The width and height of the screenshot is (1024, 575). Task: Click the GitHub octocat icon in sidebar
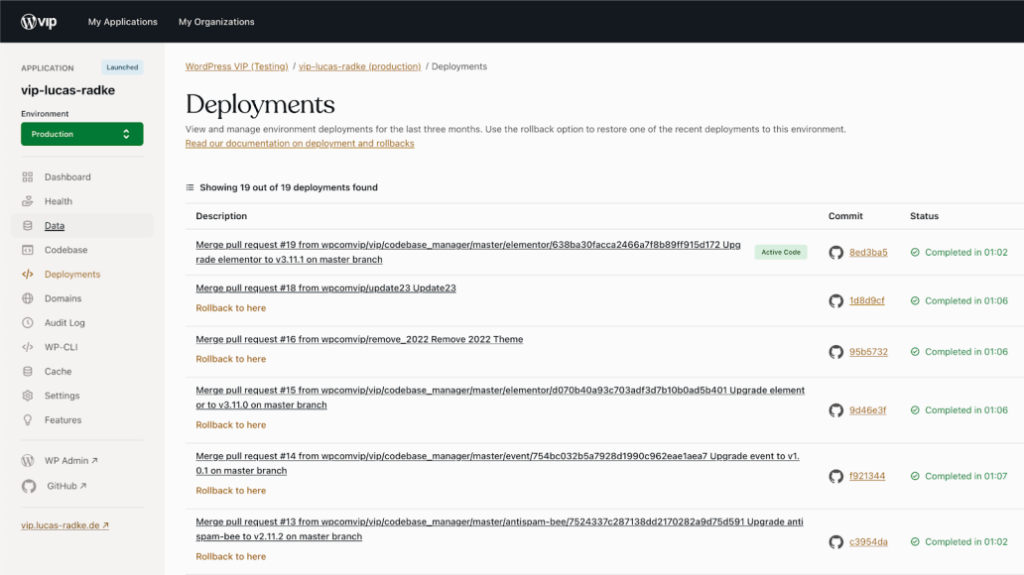29,486
